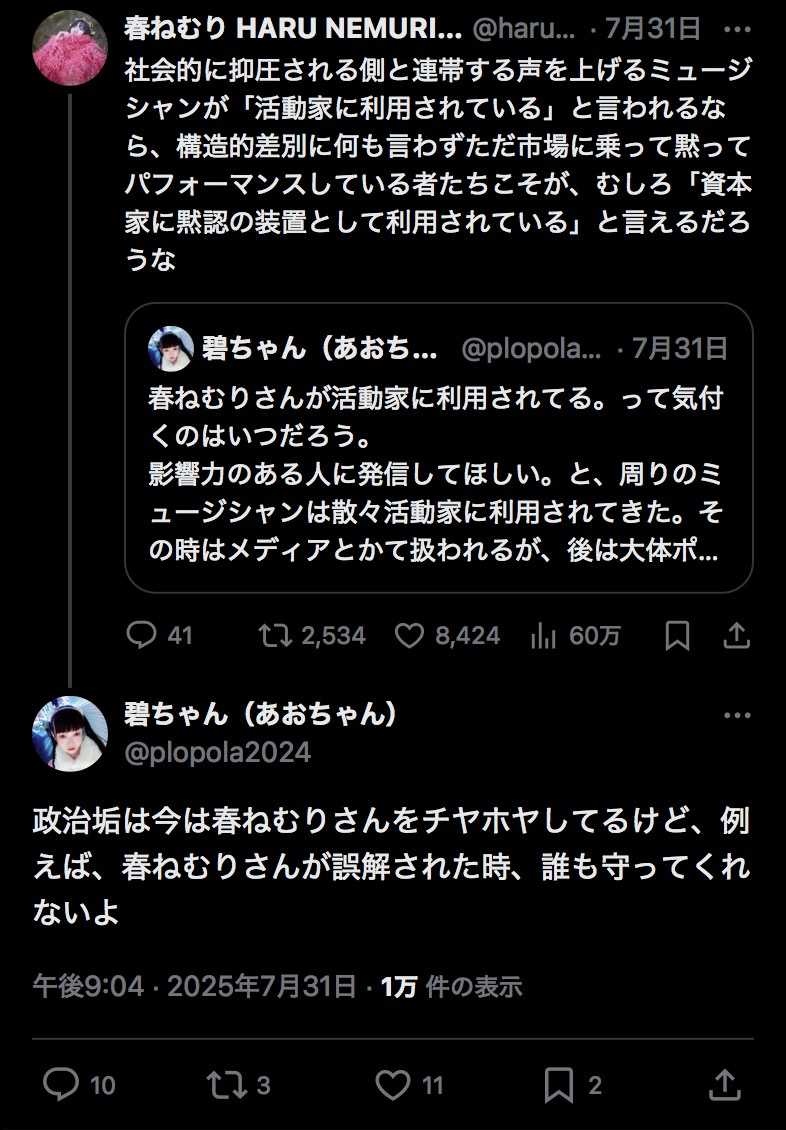Open the quoted 碧ちゃん post
Image resolution: width=786 pixels, height=1130 pixels.
[438, 470]
